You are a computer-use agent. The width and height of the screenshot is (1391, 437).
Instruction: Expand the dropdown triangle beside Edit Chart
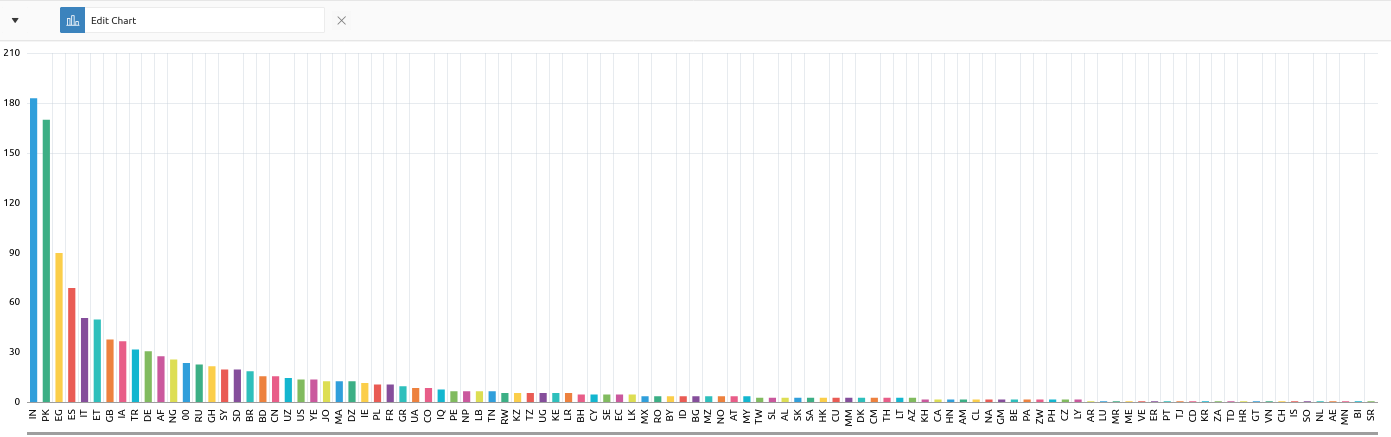click(15, 20)
